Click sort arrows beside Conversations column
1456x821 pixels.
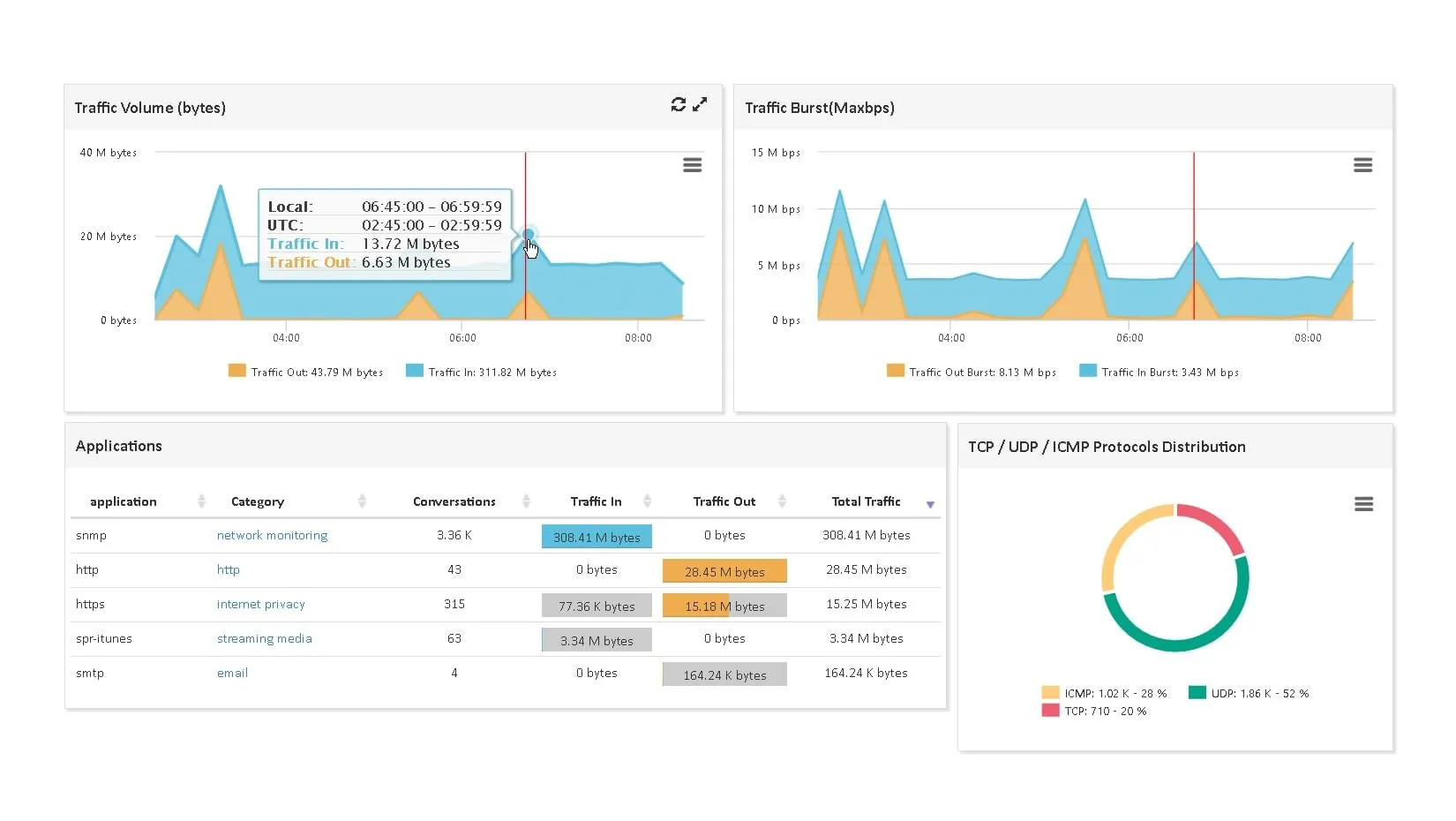[526, 501]
